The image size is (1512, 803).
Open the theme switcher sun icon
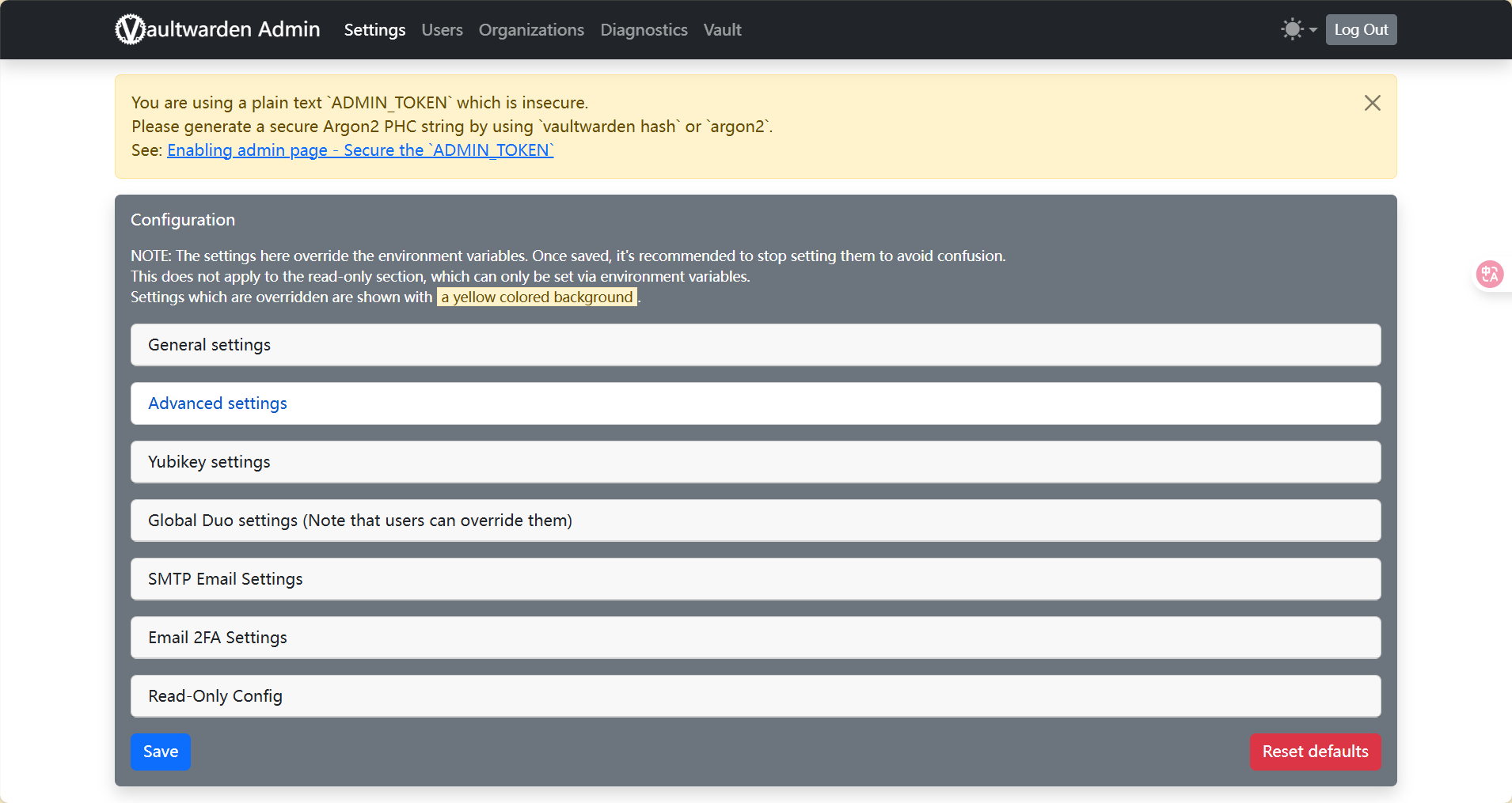point(1291,30)
